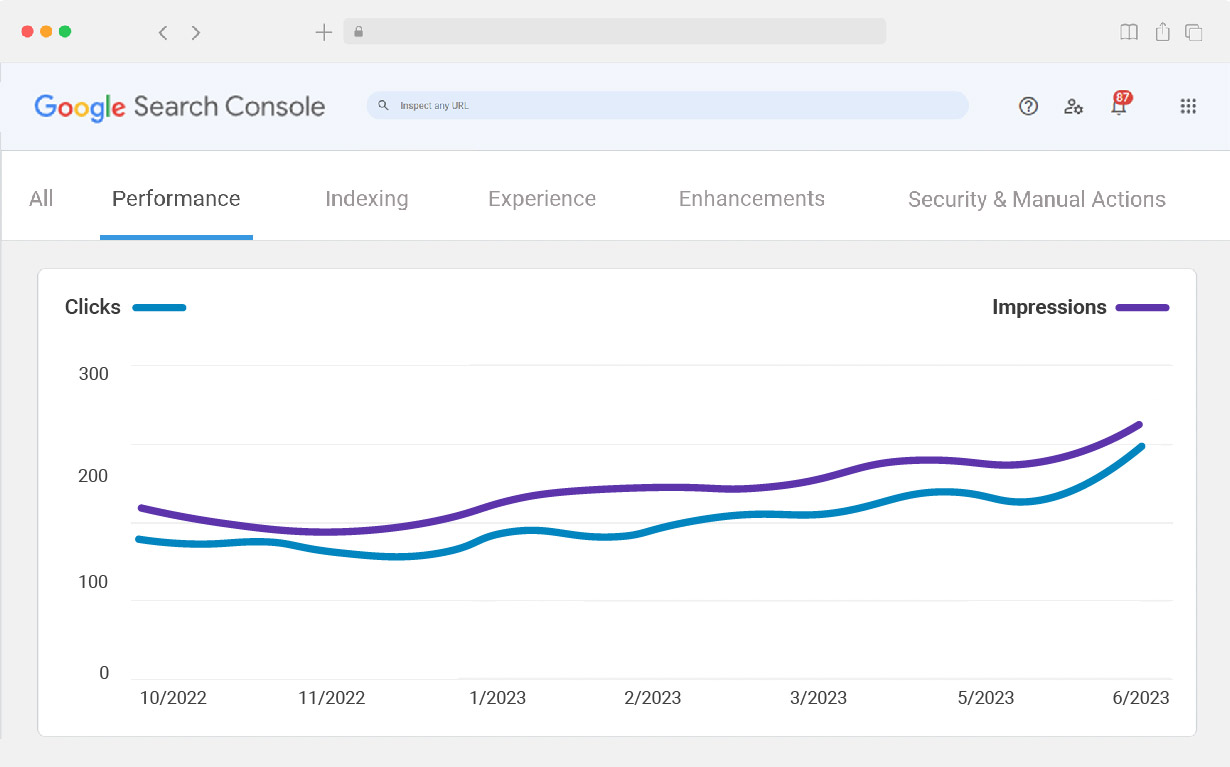This screenshot has width=1230, height=767.
Task: Open the reading list book icon
Action: (x=1129, y=32)
